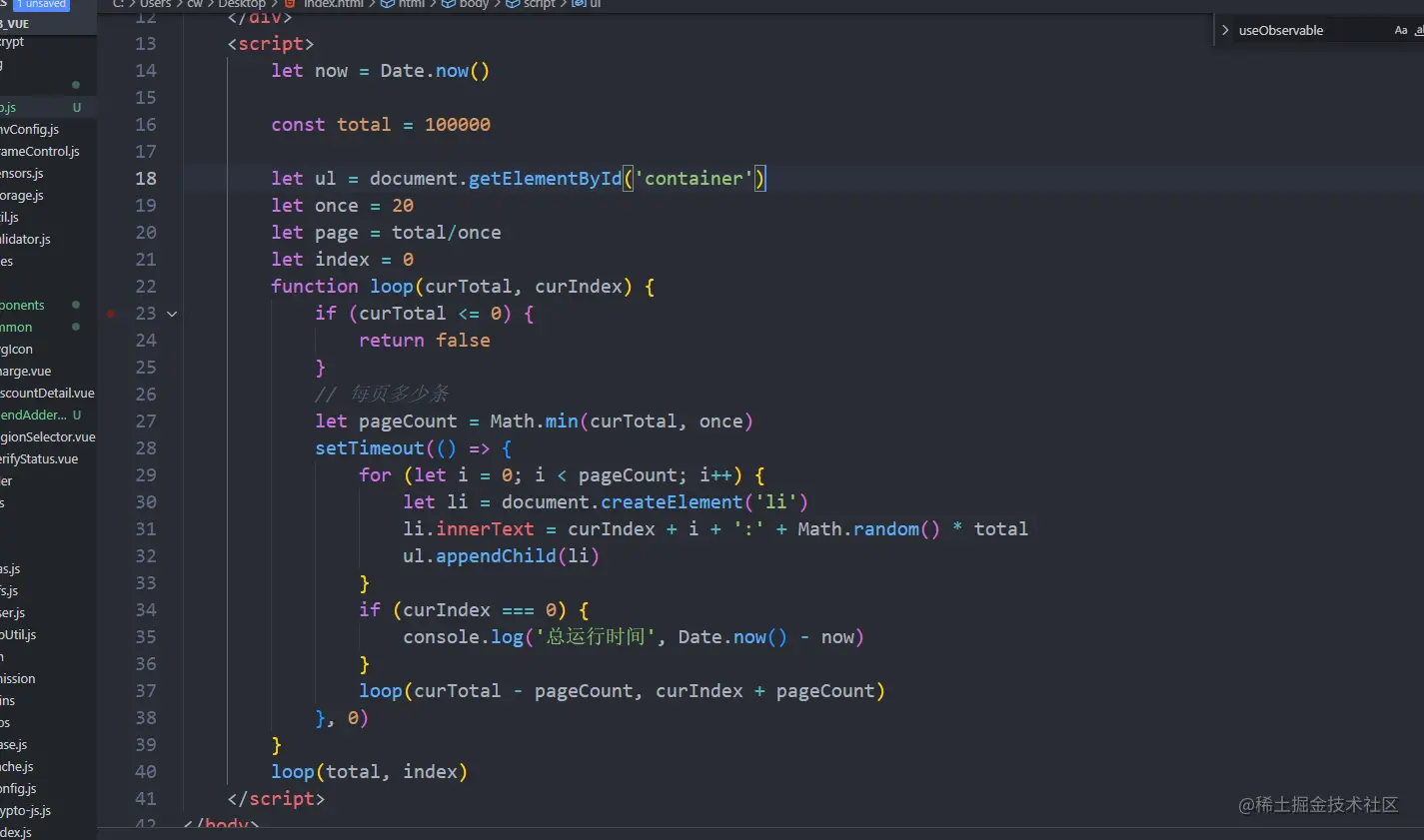Click the html symbol breadcrumb
Viewport: 1424px width, 840px height.
[x=412, y=4]
